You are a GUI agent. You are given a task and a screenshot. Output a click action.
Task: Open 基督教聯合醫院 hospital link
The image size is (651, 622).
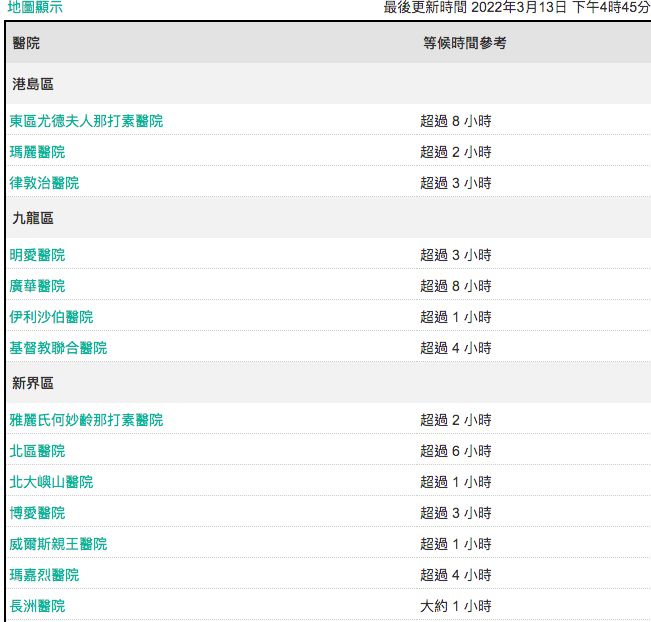[x=59, y=348]
